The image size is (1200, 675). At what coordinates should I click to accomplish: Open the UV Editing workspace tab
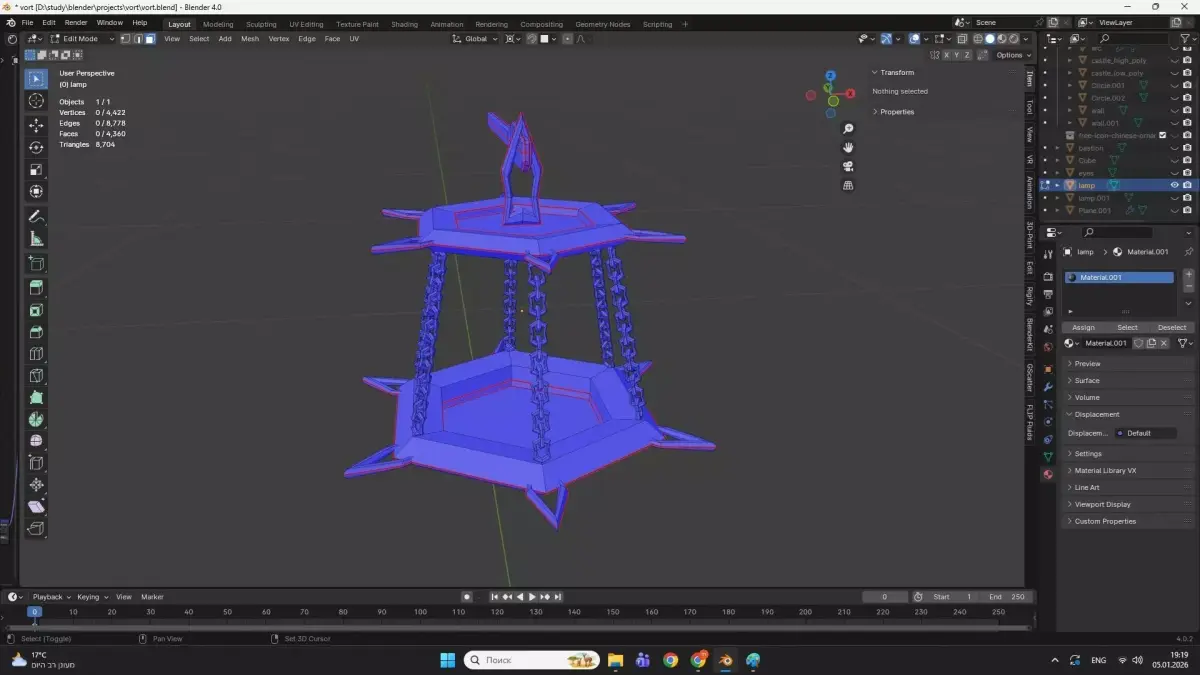pos(306,24)
